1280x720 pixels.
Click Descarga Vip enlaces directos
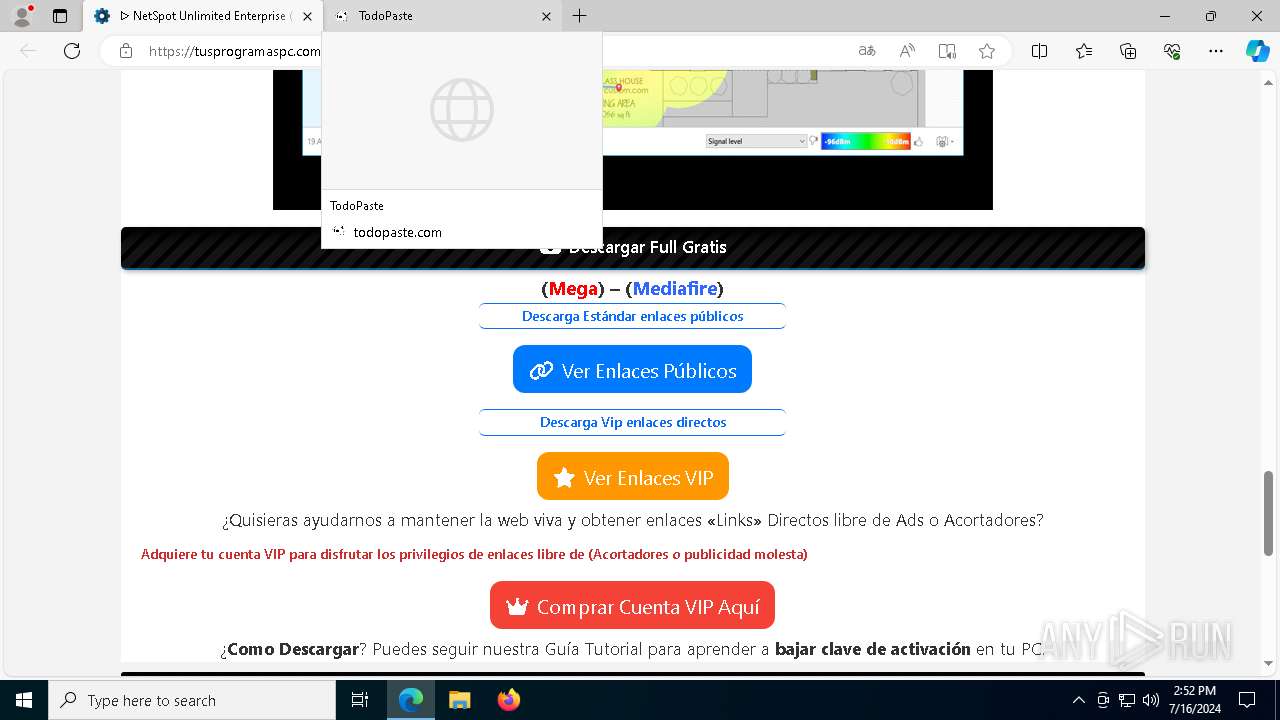tap(632, 422)
